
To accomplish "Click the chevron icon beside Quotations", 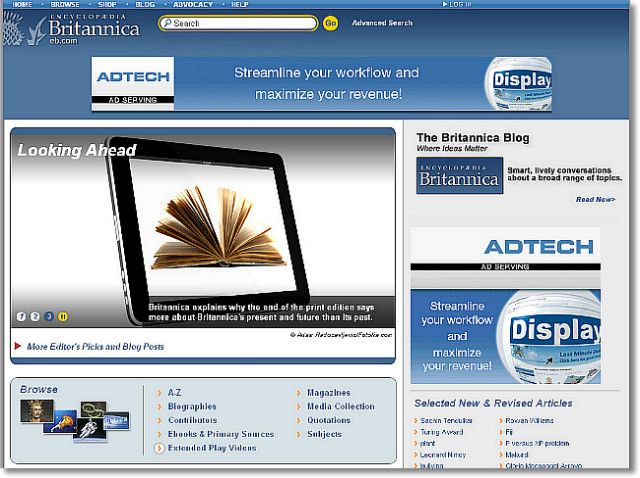I will 298,420.
